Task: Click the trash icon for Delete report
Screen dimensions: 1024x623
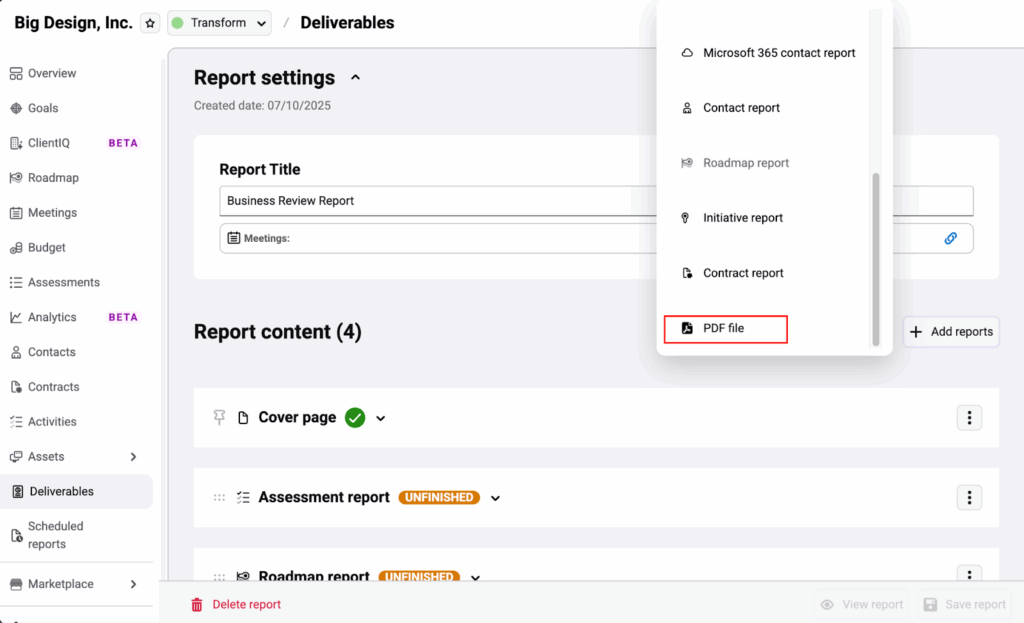Action: coord(197,604)
